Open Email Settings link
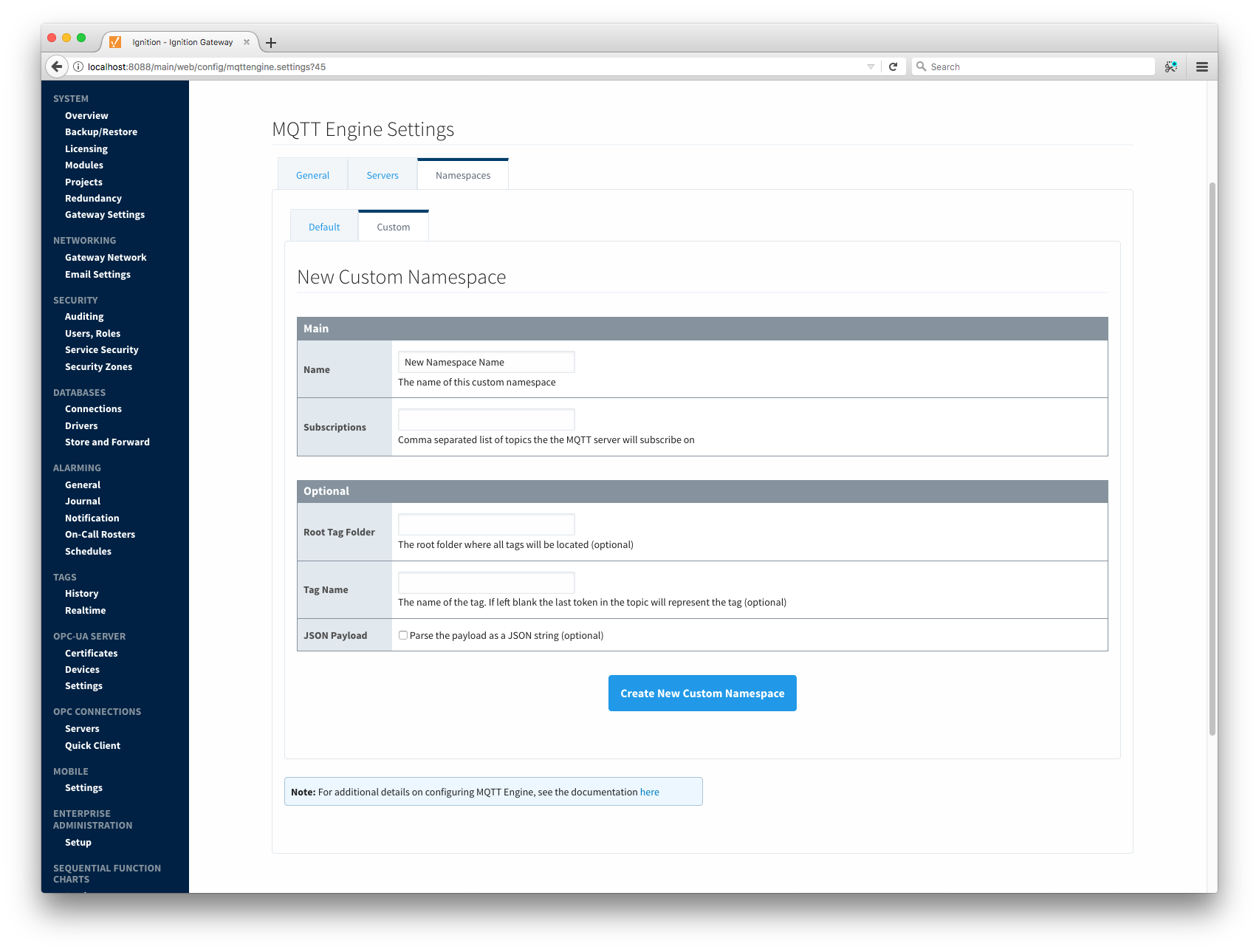 point(97,274)
